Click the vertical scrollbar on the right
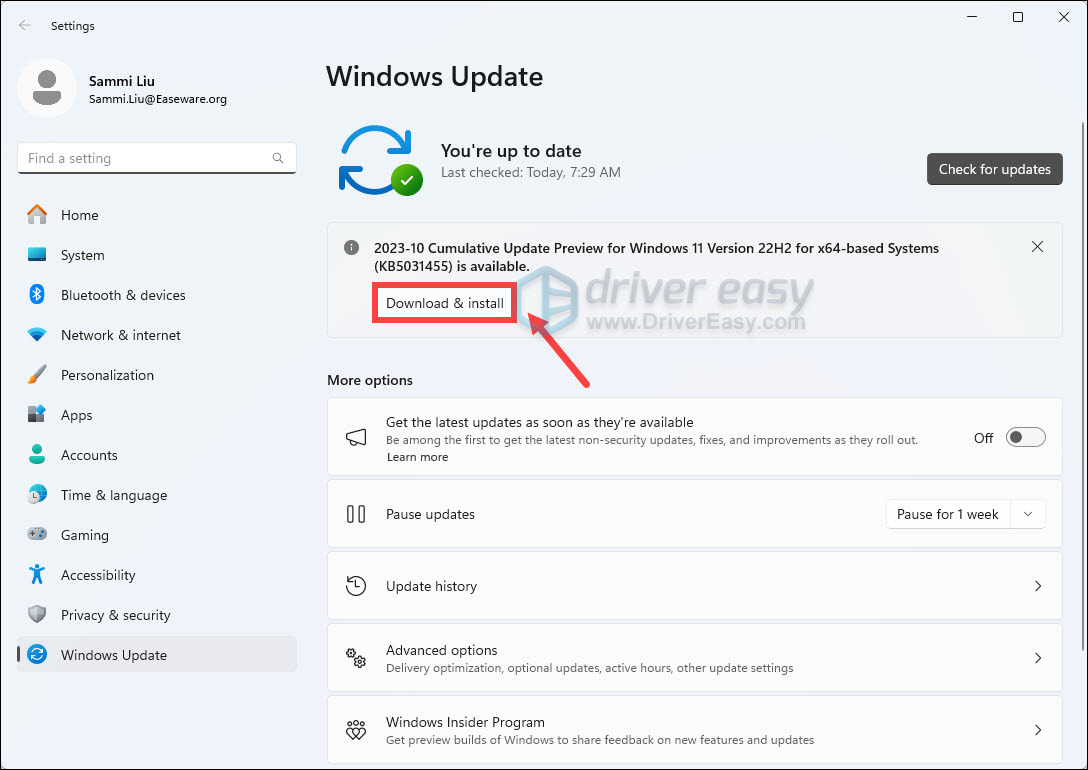 1083,386
